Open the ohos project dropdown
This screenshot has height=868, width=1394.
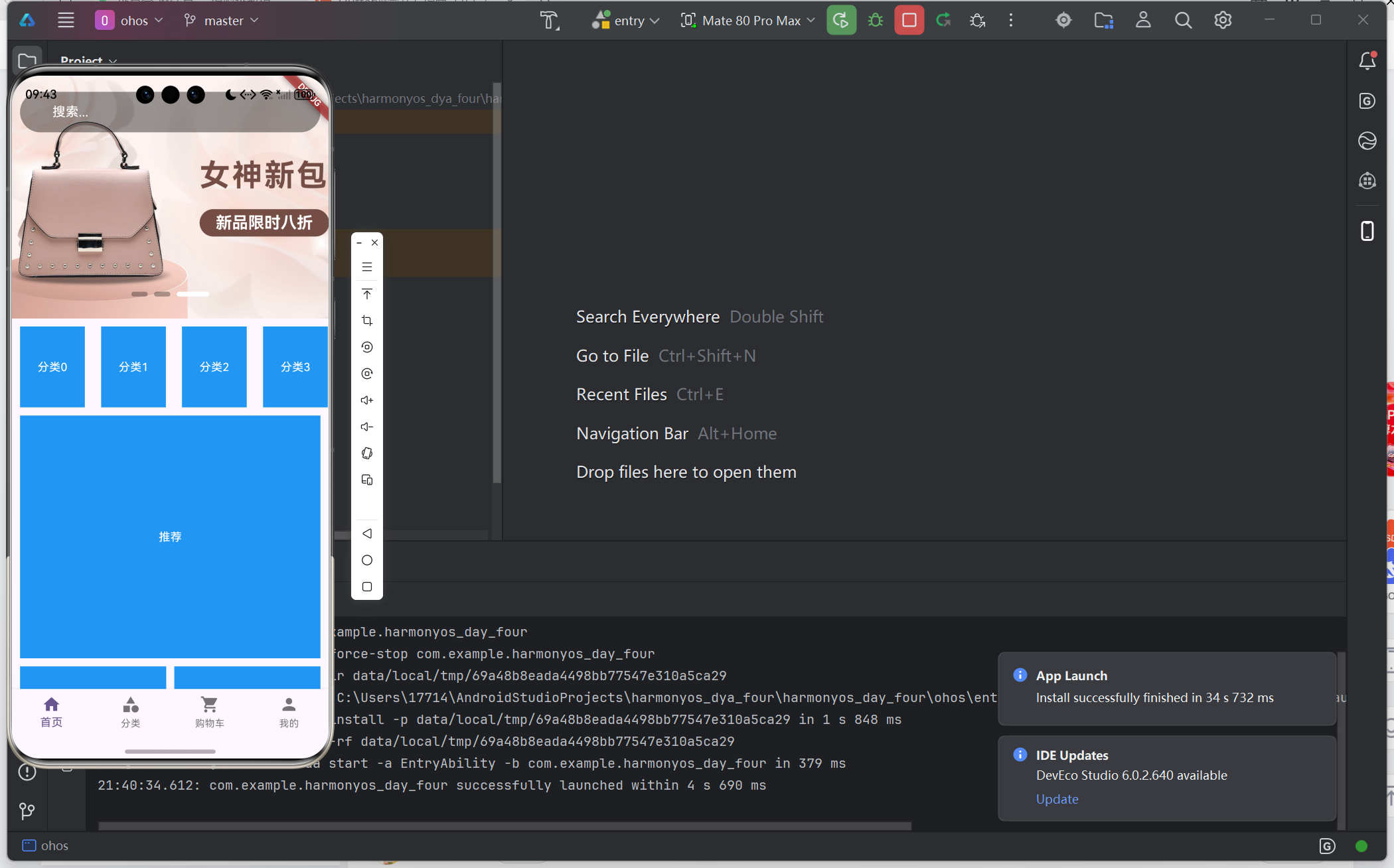129,21
